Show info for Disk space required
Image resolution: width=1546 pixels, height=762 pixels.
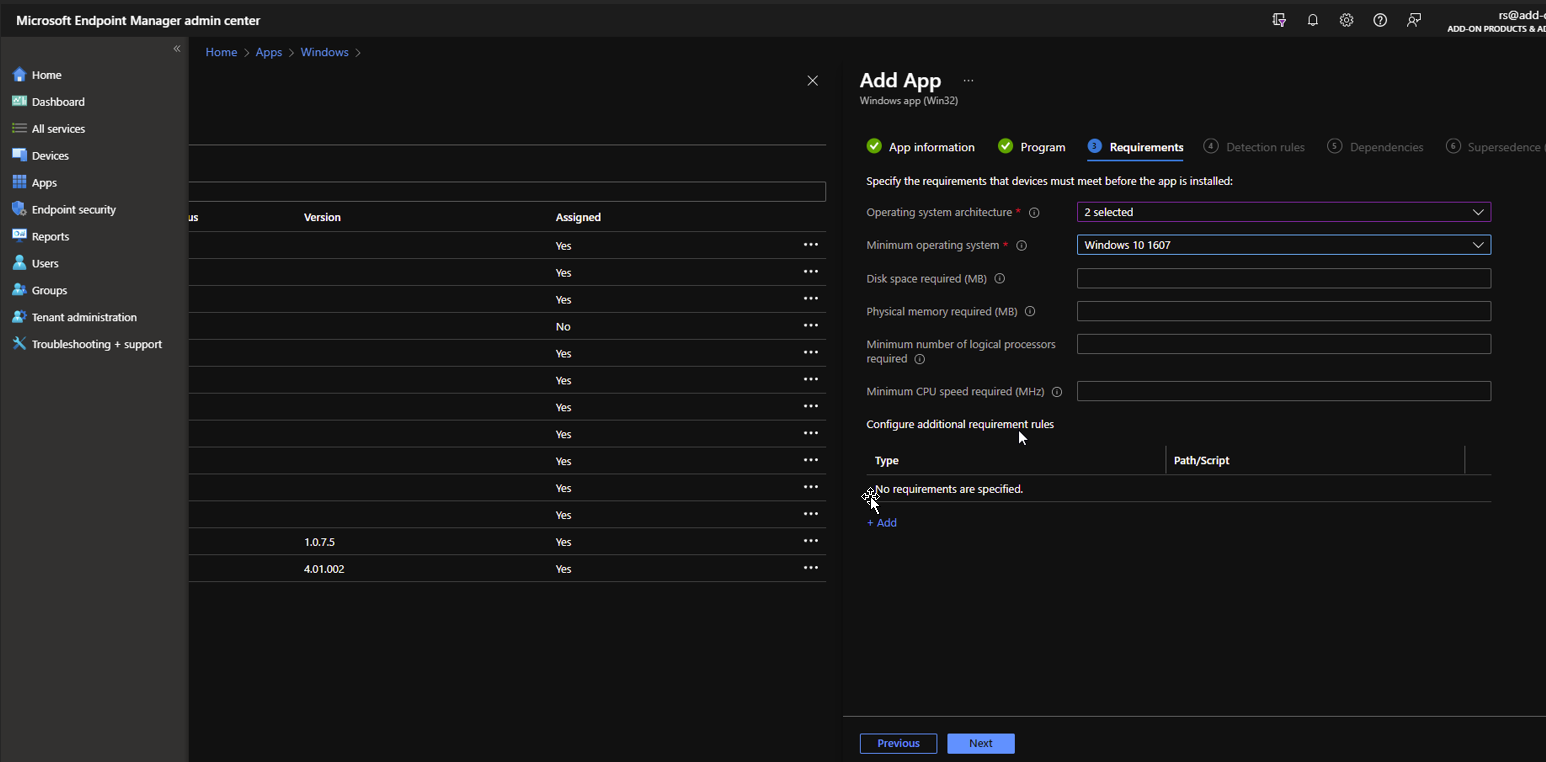(x=999, y=279)
